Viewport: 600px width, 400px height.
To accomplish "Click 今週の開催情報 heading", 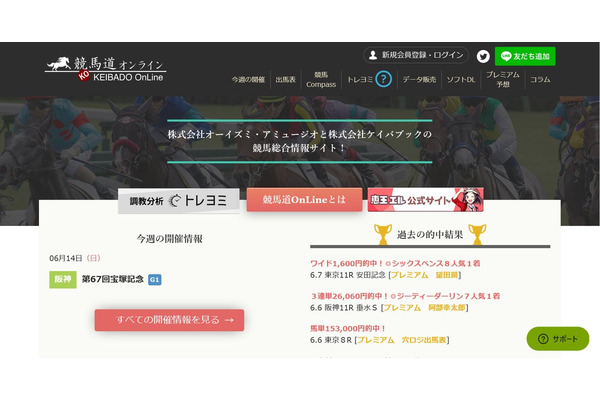I will (170, 239).
